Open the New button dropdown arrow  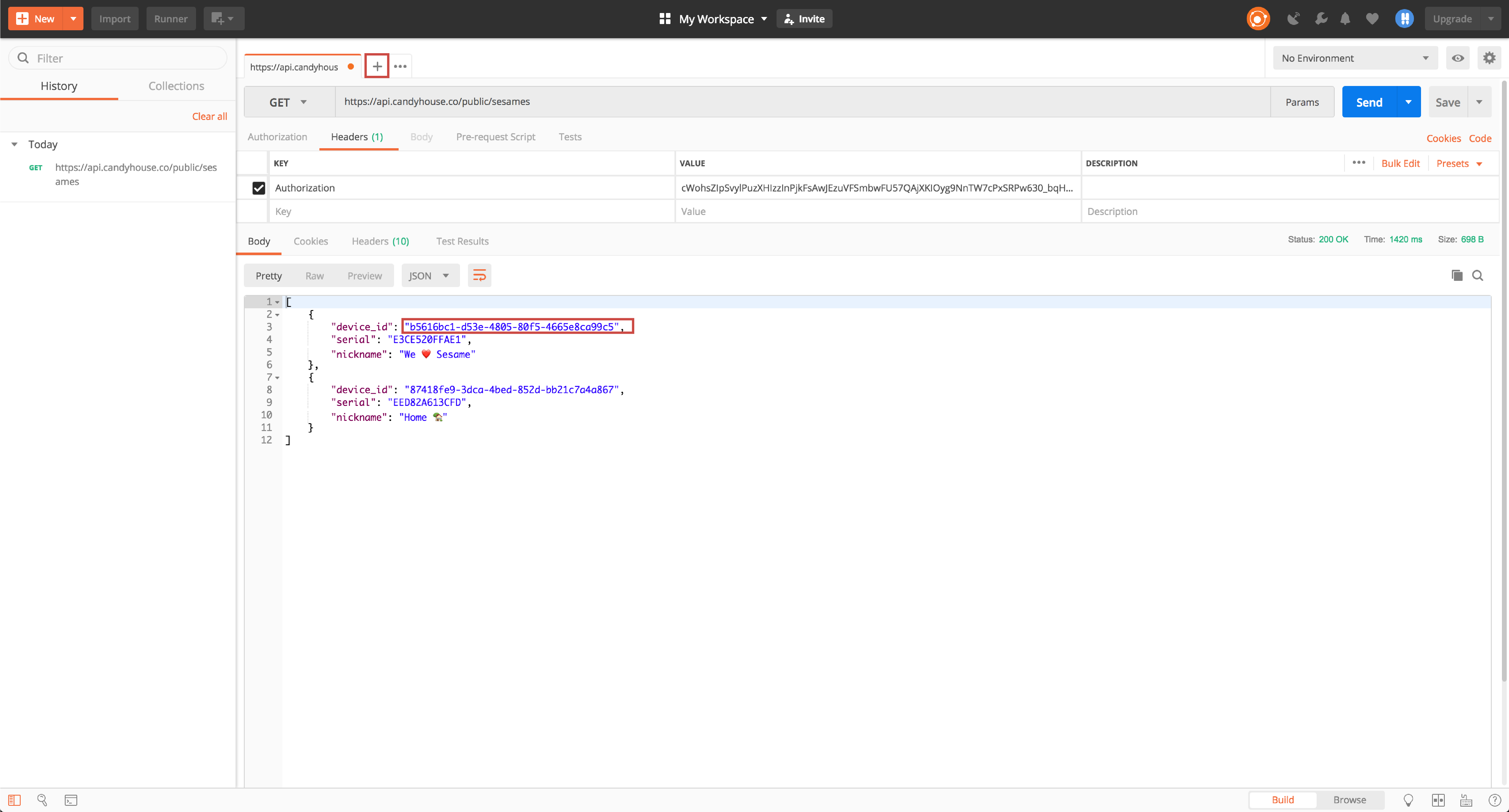(73, 19)
